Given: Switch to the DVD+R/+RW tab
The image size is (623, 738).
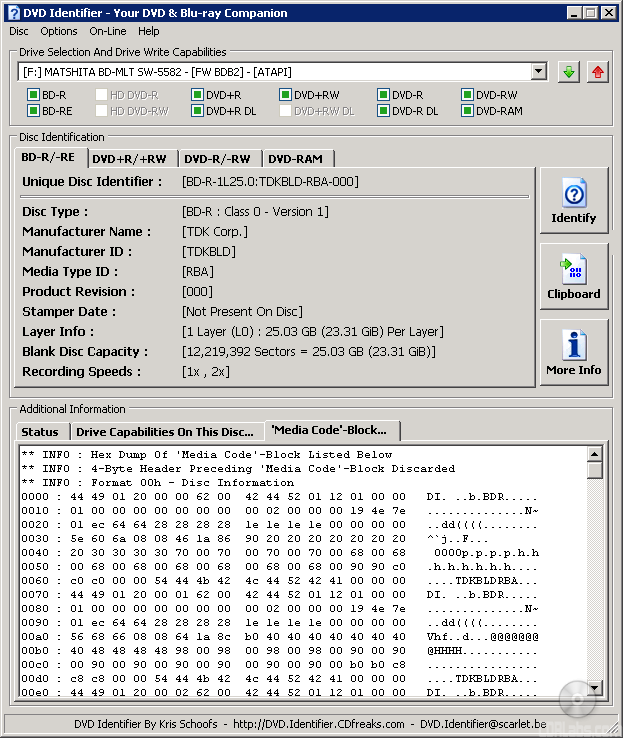Looking at the screenshot, I should click(x=131, y=158).
